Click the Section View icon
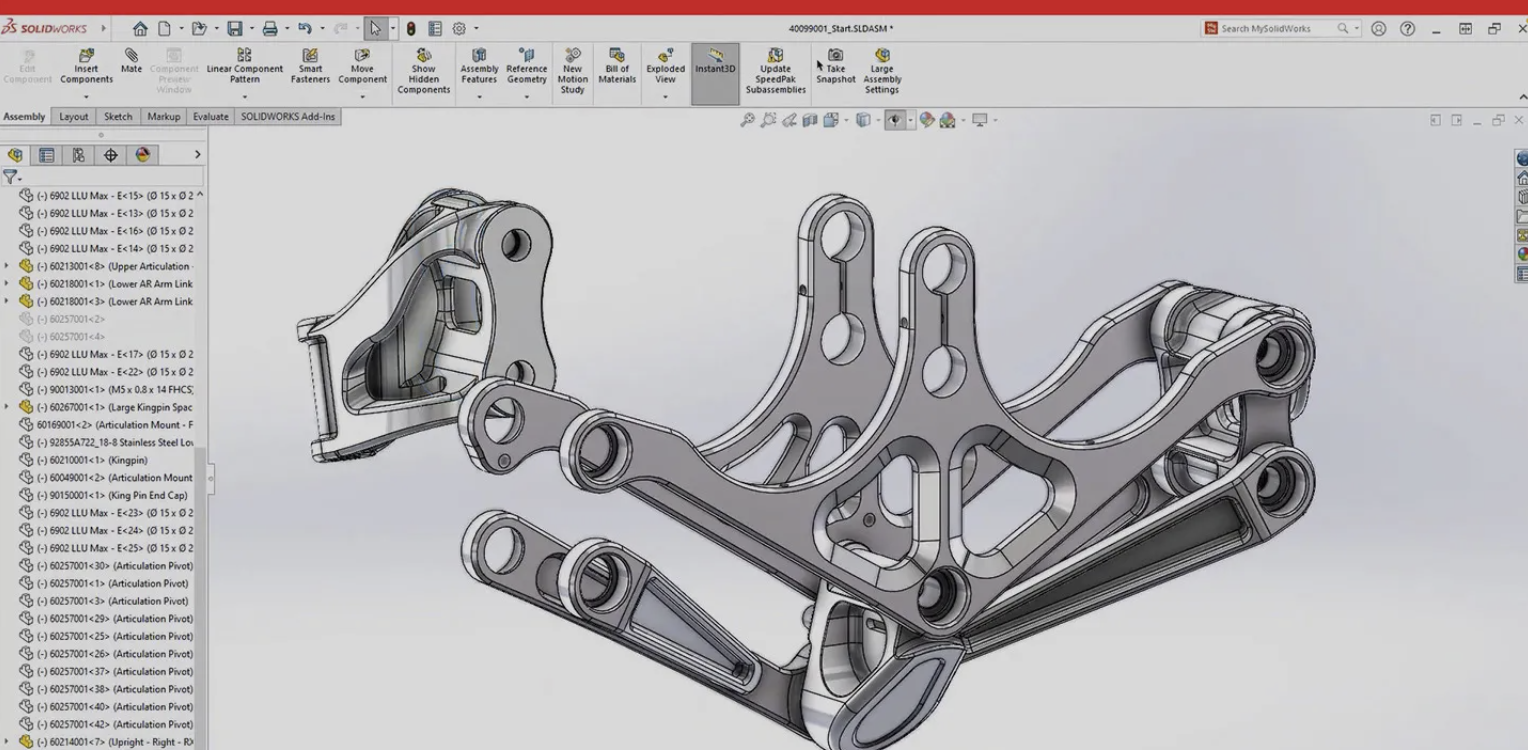This screenshot has width=1528, height=750. point(809,119)
